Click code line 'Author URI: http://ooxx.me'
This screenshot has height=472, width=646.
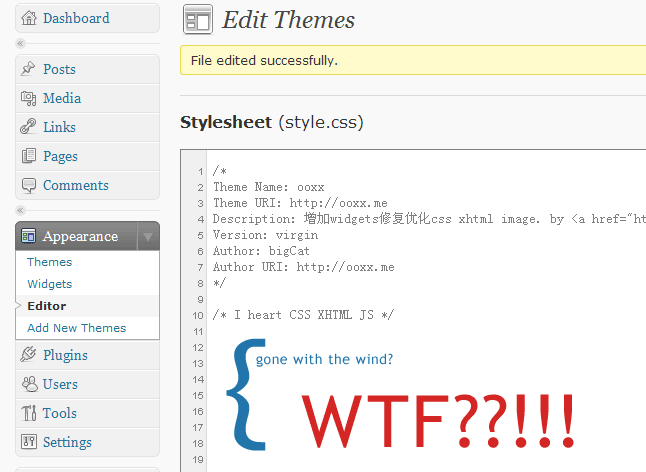coord(304,267)
